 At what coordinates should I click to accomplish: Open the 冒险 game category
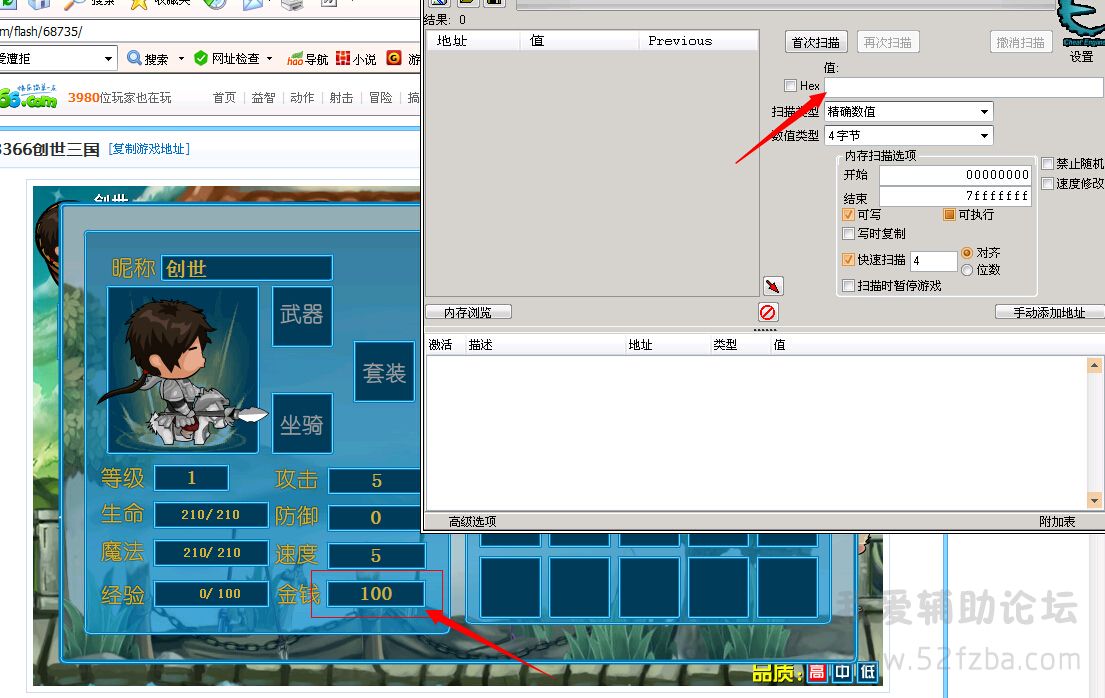point(381,97)
